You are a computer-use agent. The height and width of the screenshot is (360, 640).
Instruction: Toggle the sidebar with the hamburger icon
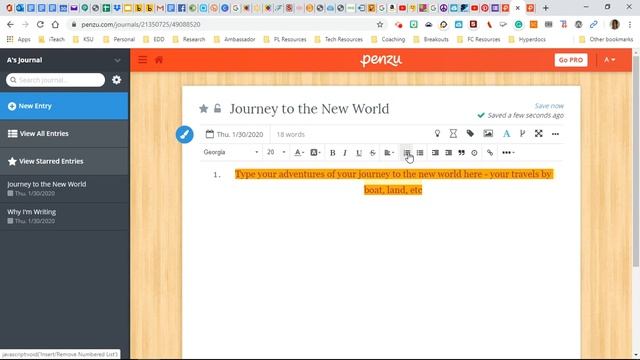click(x=142, y=60)
